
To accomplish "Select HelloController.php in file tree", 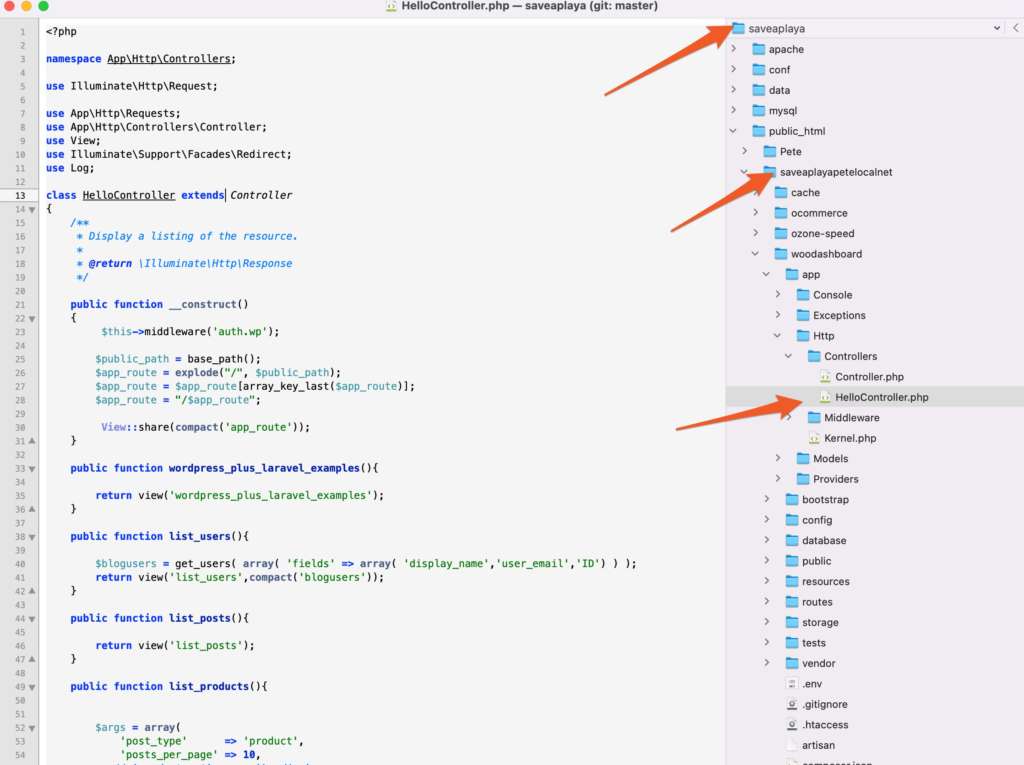I will (881, 397).
